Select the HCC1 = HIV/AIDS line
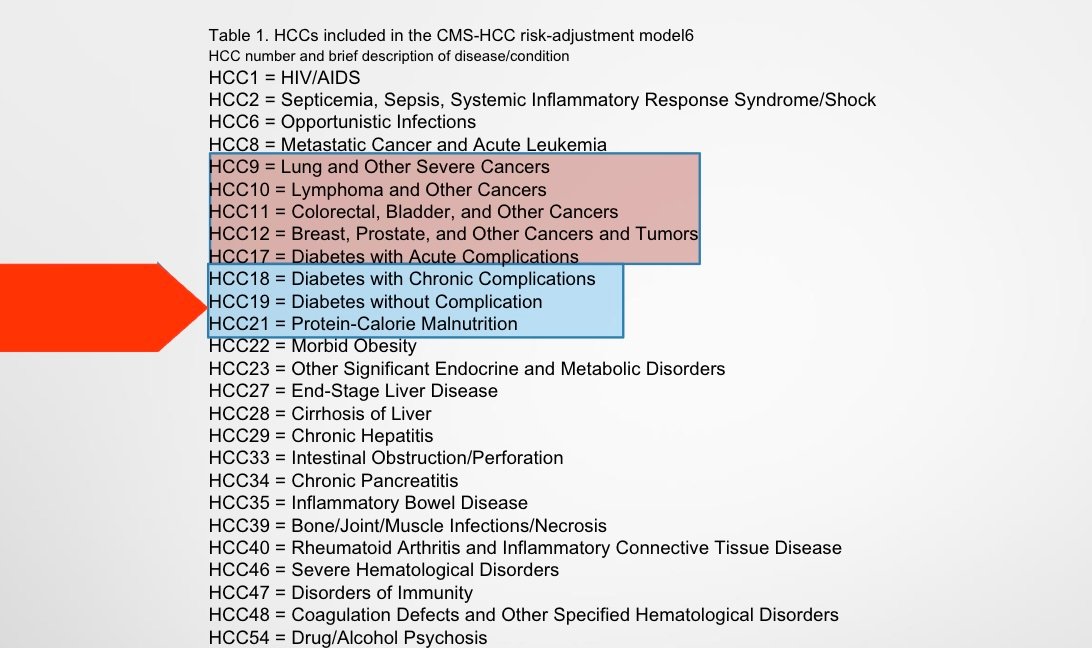The height and width of the screenshot is (648, 1092). pyautogui.click(x=284, y=77)
